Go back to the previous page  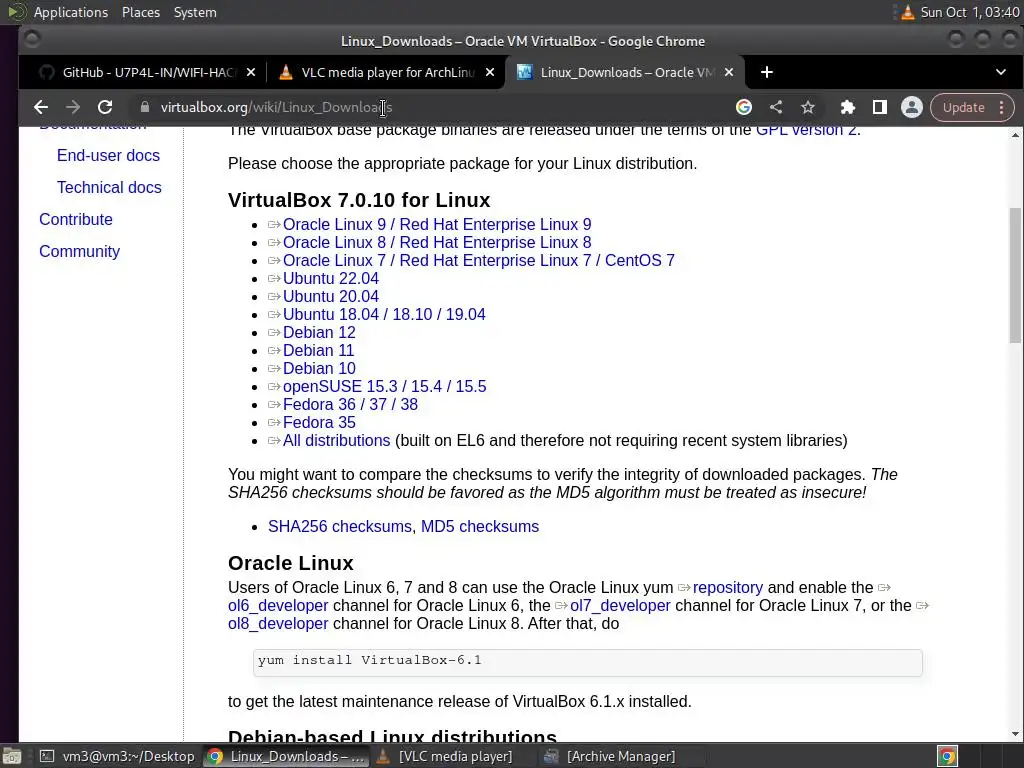[x=40, y=107]
